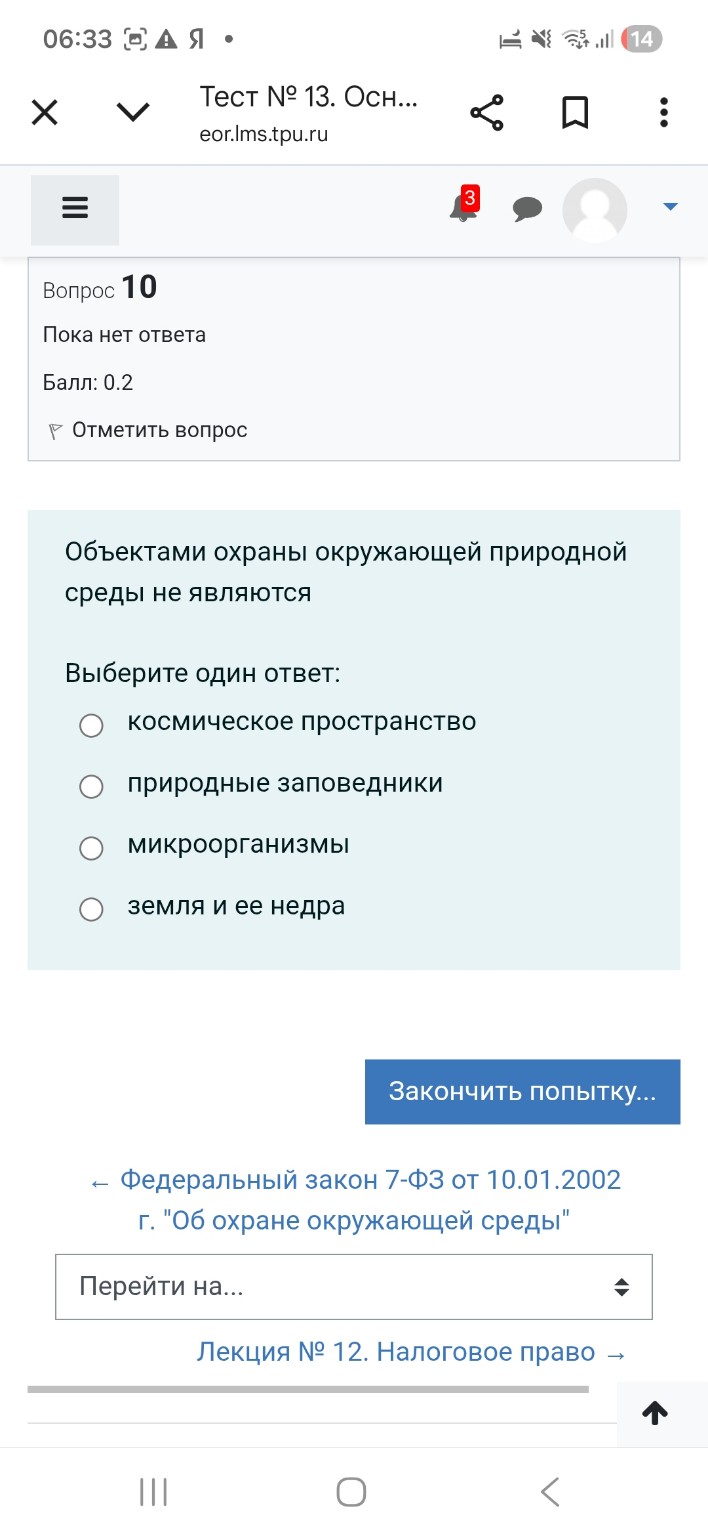Share the page via the share icon
708x1536 pixels.
click(x=487, y=112)
